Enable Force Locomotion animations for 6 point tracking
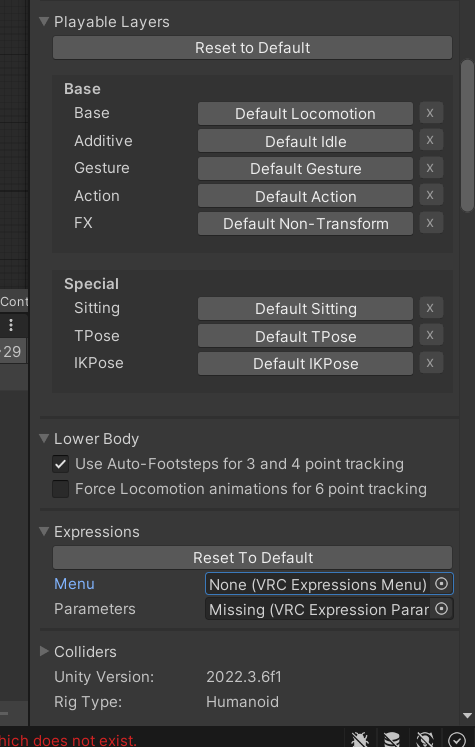 click(x=61, y=489)
